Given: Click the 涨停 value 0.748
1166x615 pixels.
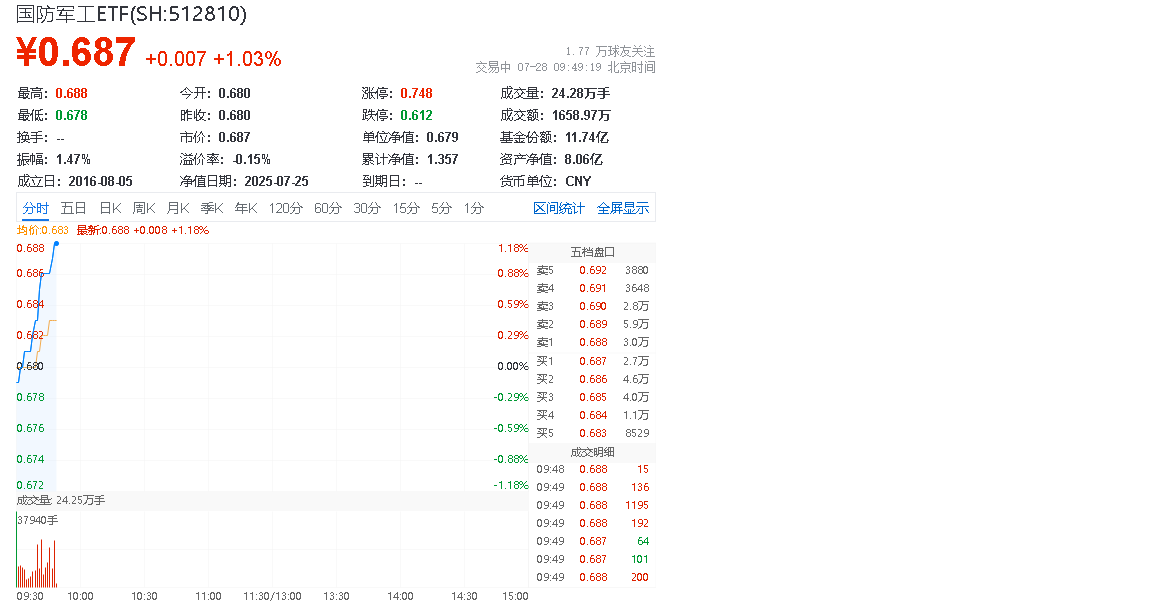Looking at the screenshot, I should [x=416, y=93].
